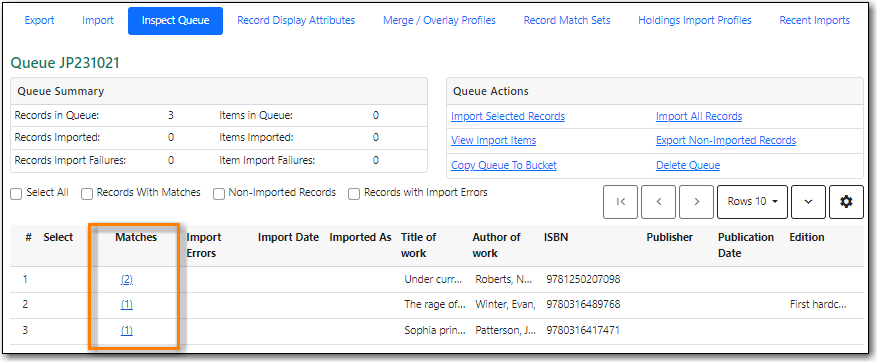Image resolution: width=877 pixels, height=362 pixels.
Task: Sort by ISBN column header
Action: click(x=556, y=237)
